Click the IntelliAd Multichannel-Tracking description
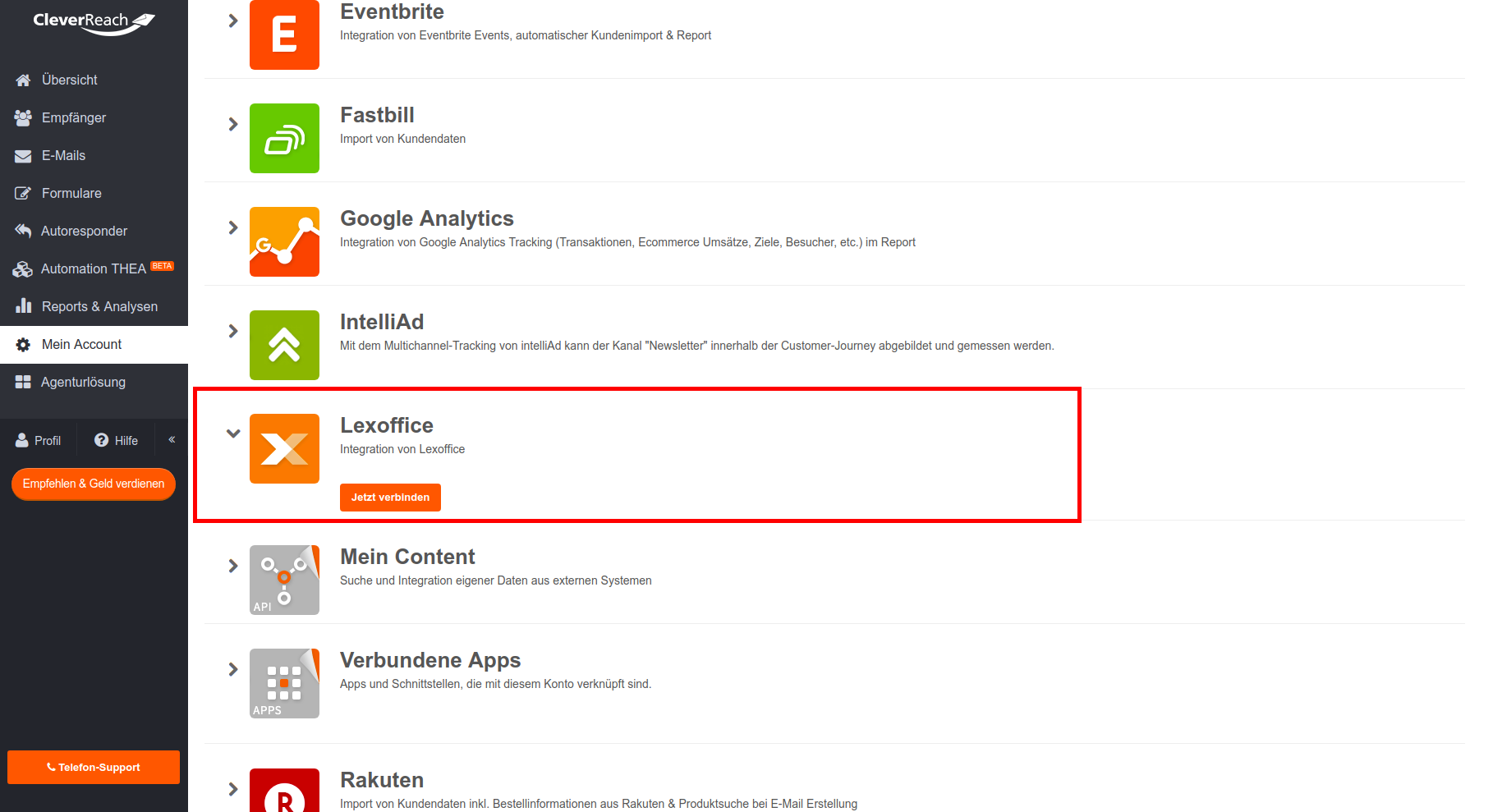Image resolution: width=1502 pixels, height=812 pixels. (697, 346)
